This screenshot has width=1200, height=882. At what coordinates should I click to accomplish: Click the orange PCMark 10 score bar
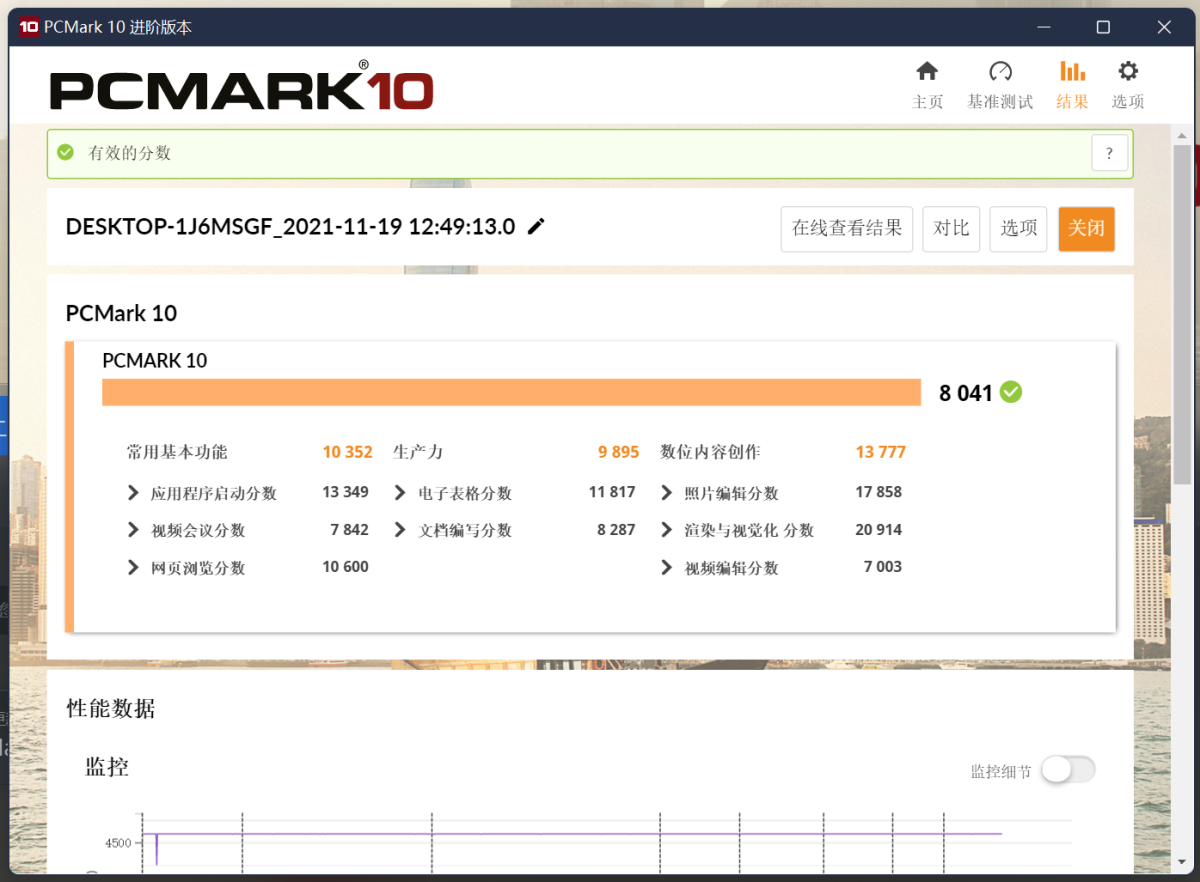[511, 392]
